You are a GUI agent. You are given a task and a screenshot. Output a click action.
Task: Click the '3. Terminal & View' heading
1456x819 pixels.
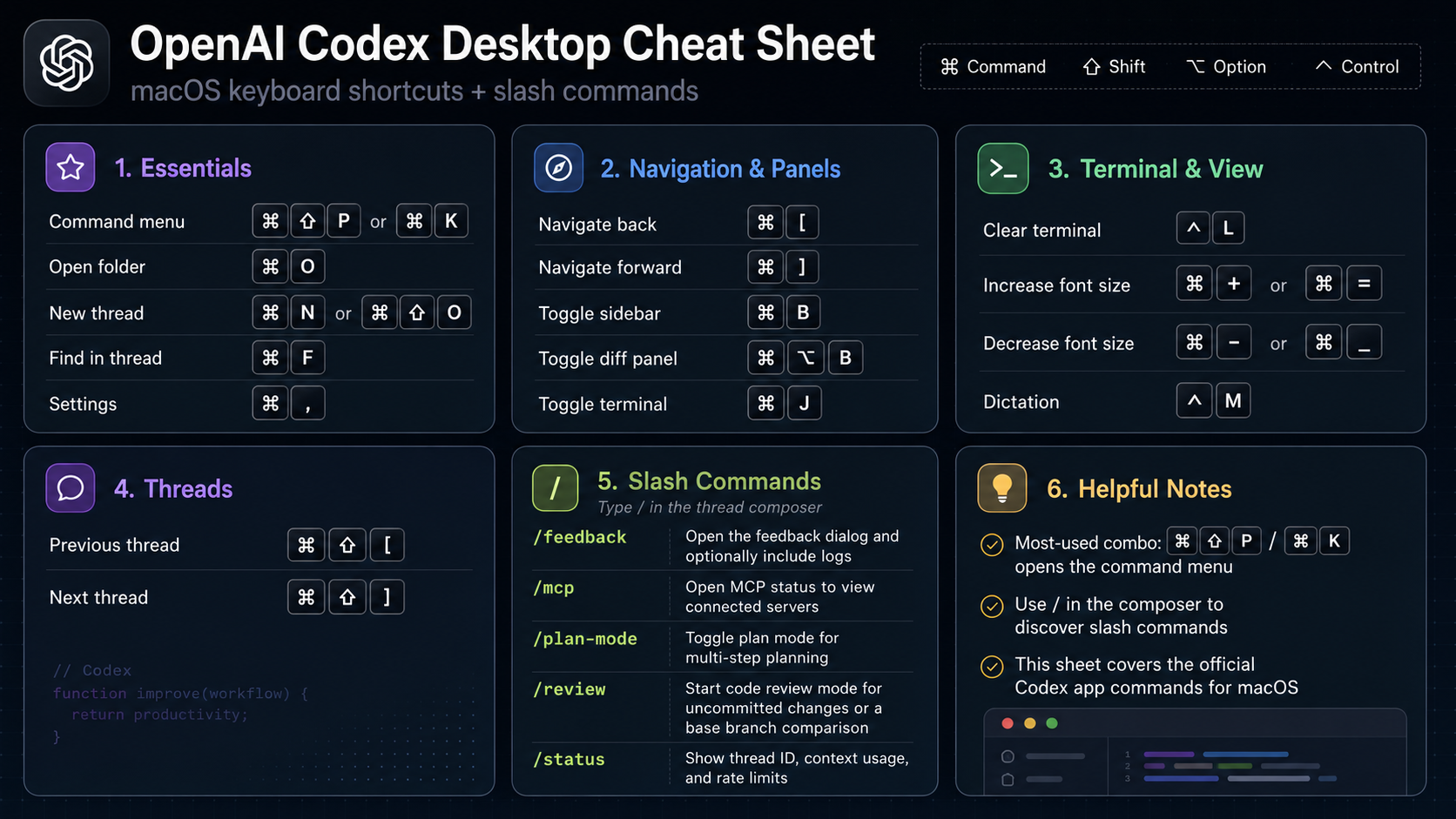[x=1156, y=169]
